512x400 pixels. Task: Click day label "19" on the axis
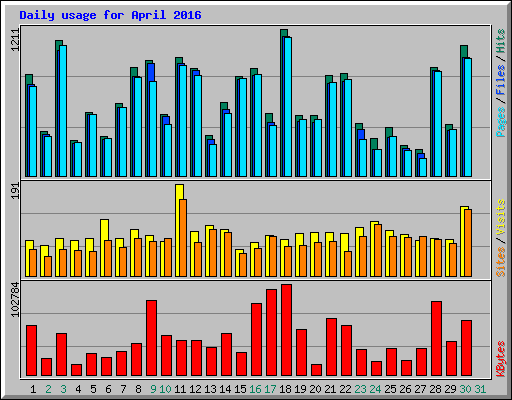pos(300,389)
